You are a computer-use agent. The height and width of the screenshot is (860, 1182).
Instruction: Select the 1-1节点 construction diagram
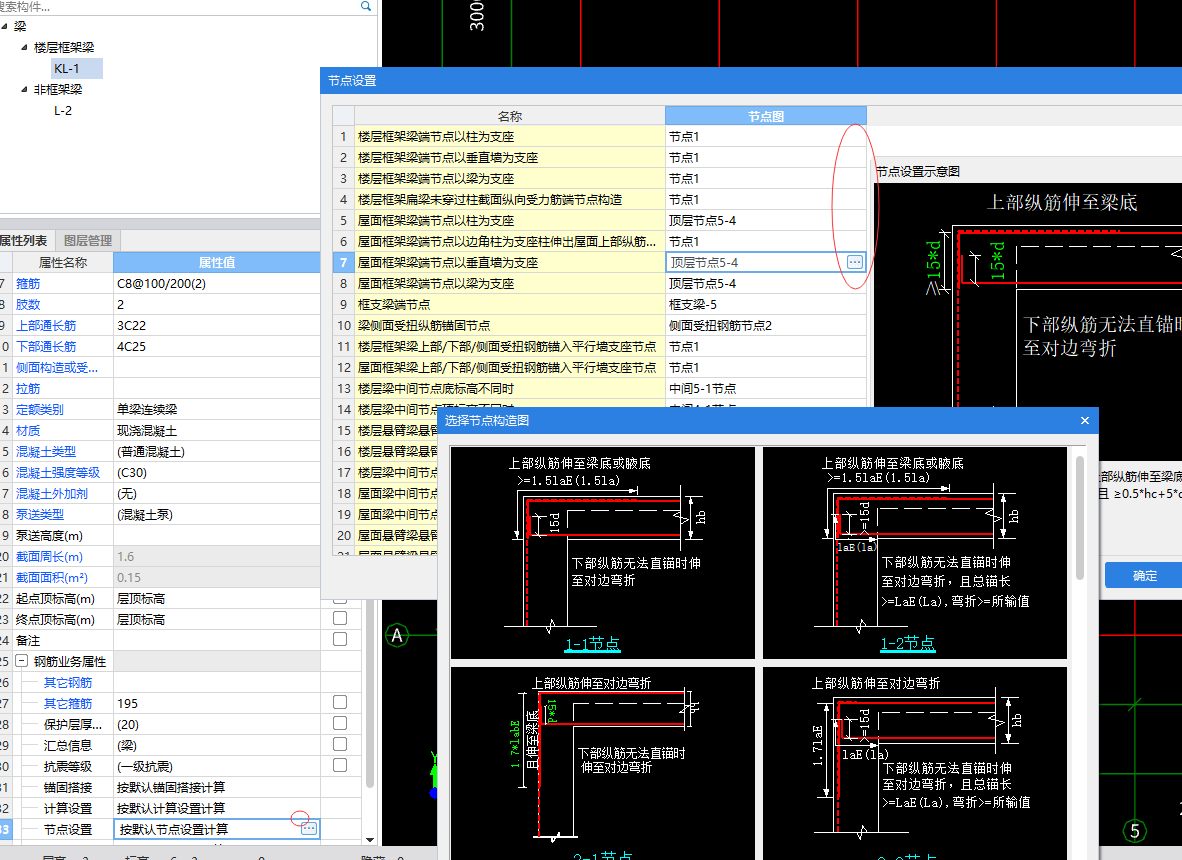click(603, 552)
